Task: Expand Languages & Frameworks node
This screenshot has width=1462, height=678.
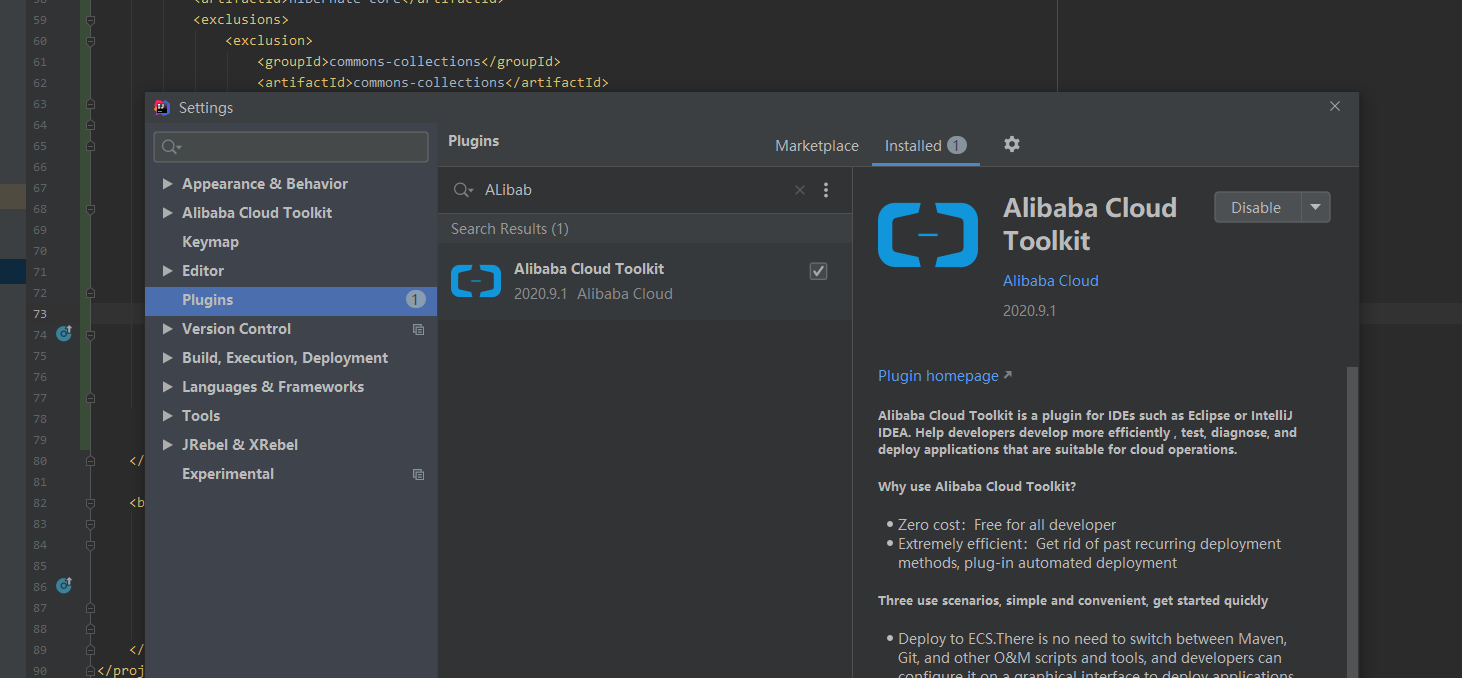Action: (x=168, y=387)
